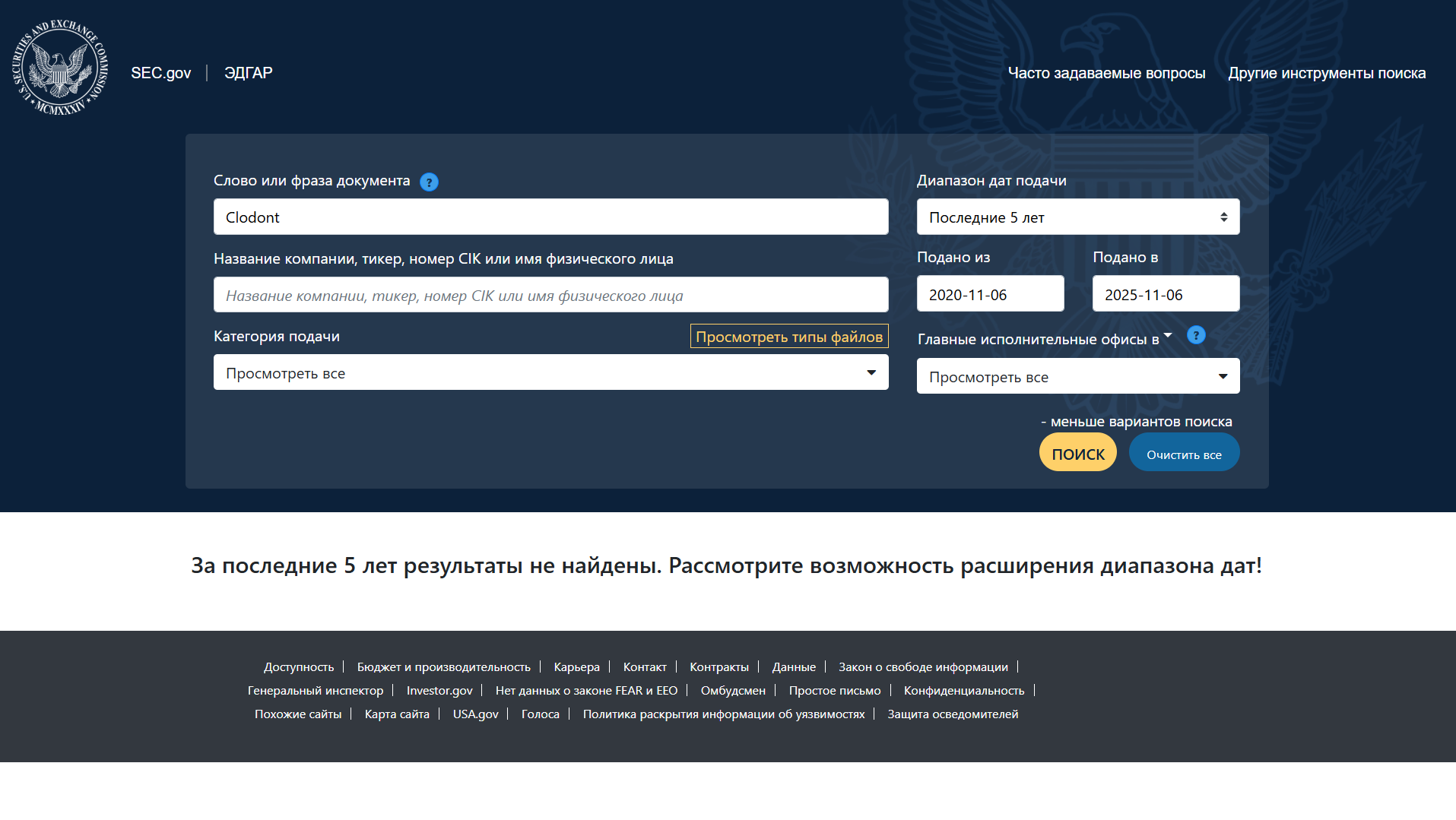Open the executive offices Просмотреть все dropdown

pos(1077,375)
